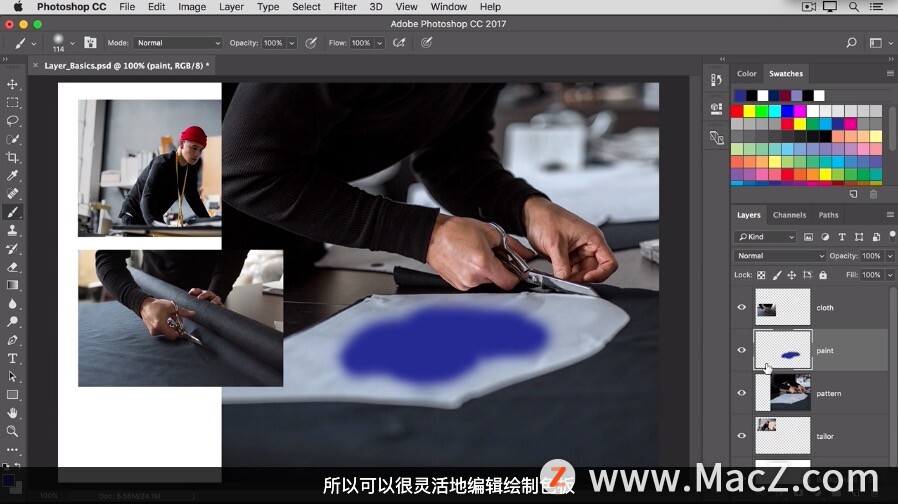Switch to the Paths tab

pyautogui.click(x=828, y=215)
